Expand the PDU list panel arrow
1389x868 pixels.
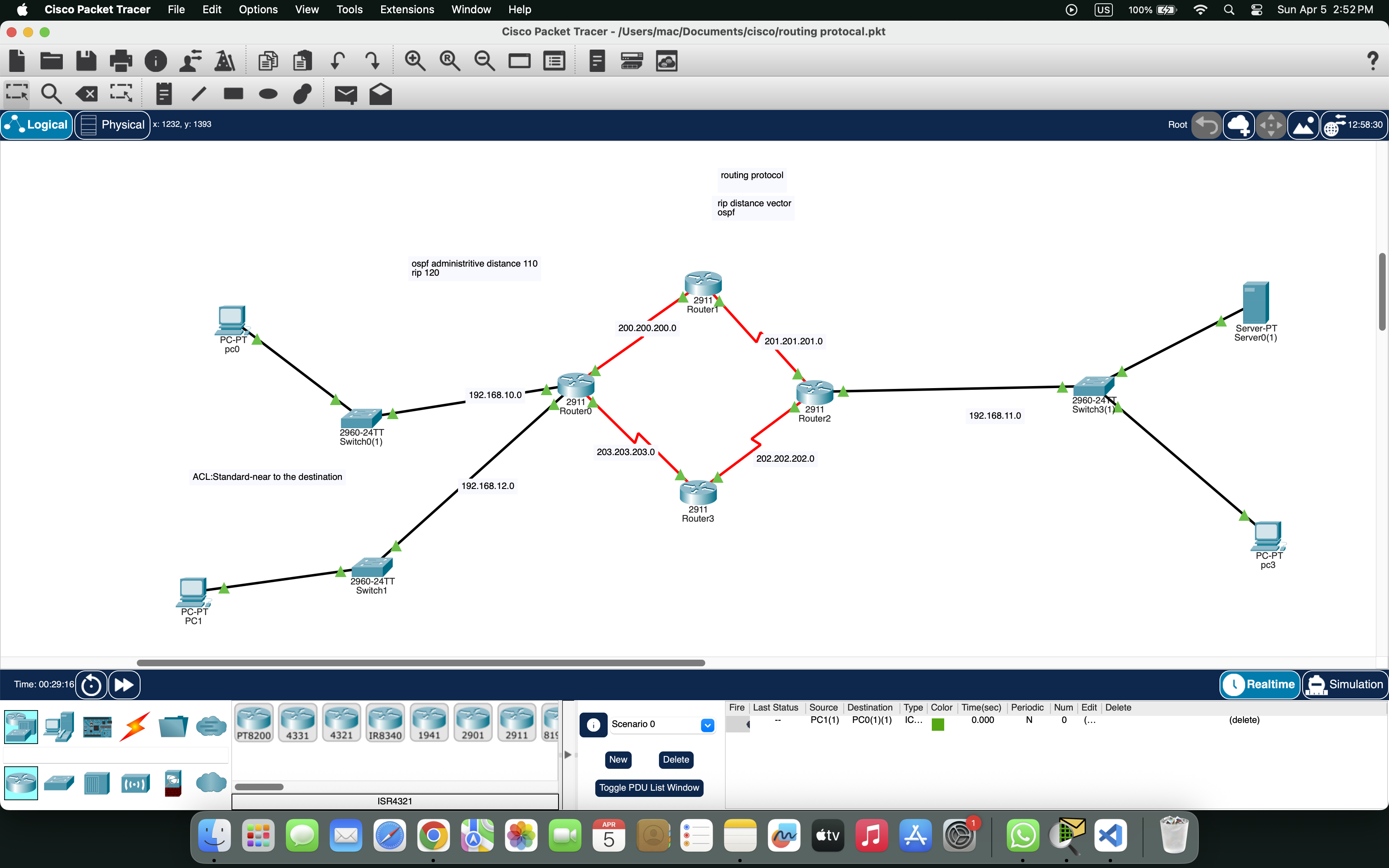(x=568, y=754)
